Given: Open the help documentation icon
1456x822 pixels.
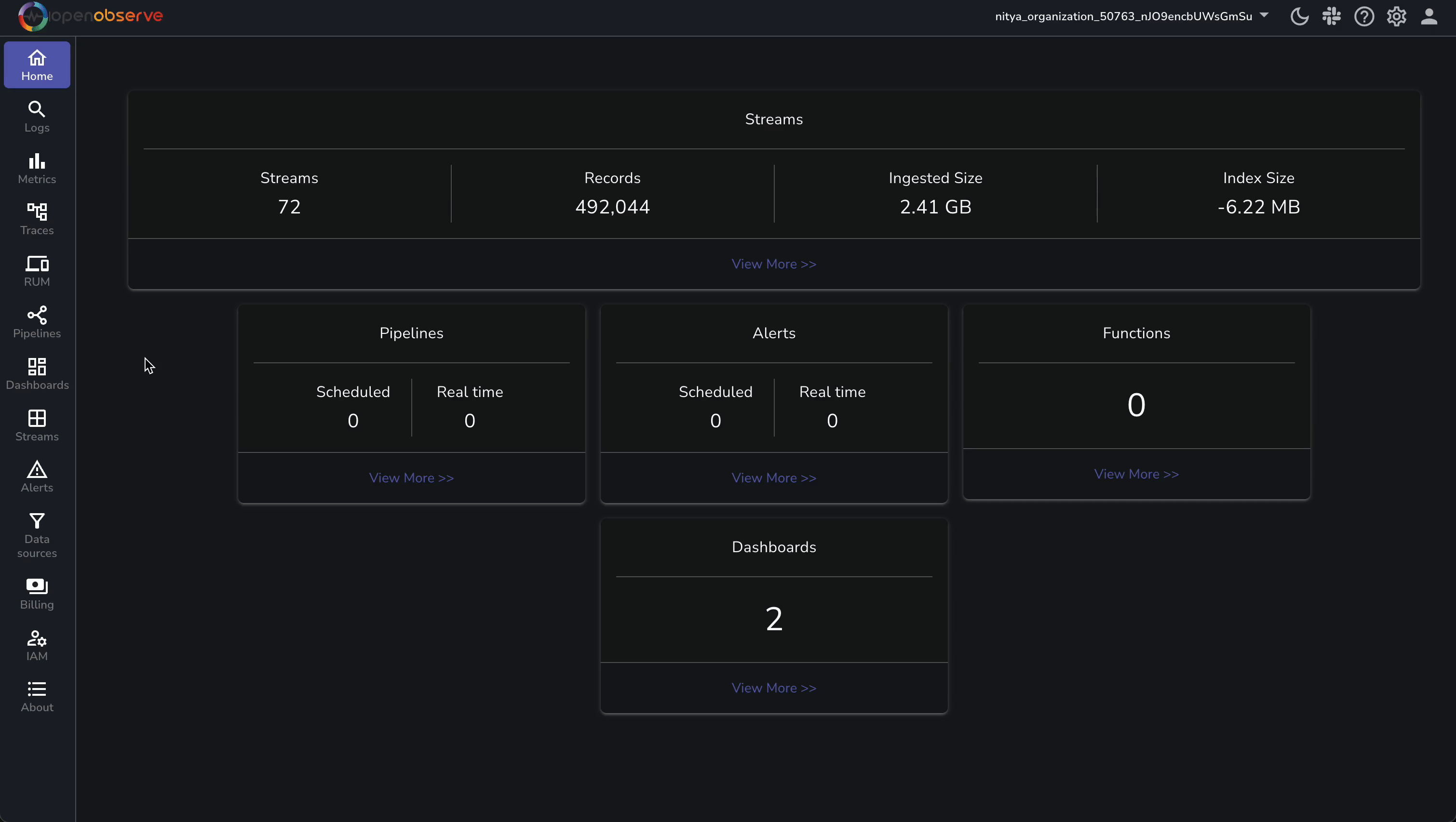Looking at the screenshot, I should [1364, 16].
